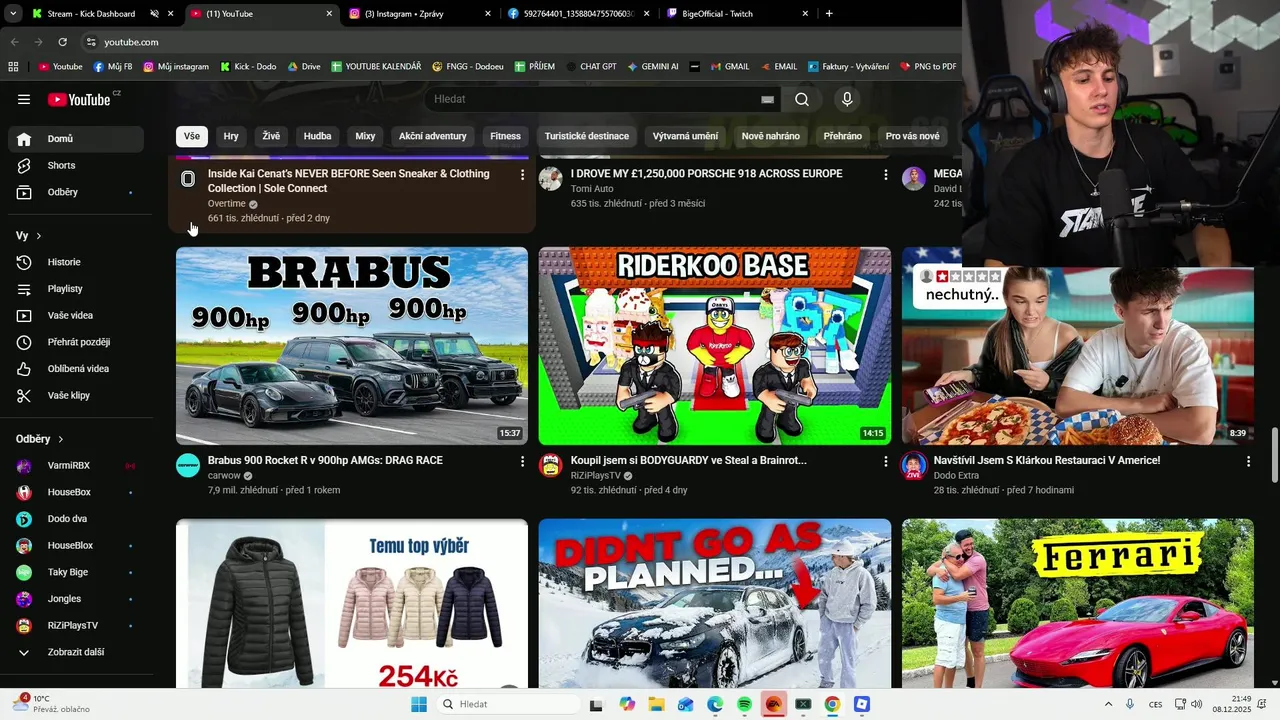
Task: Open a new Chrome tab
Action: click(829, 14)
